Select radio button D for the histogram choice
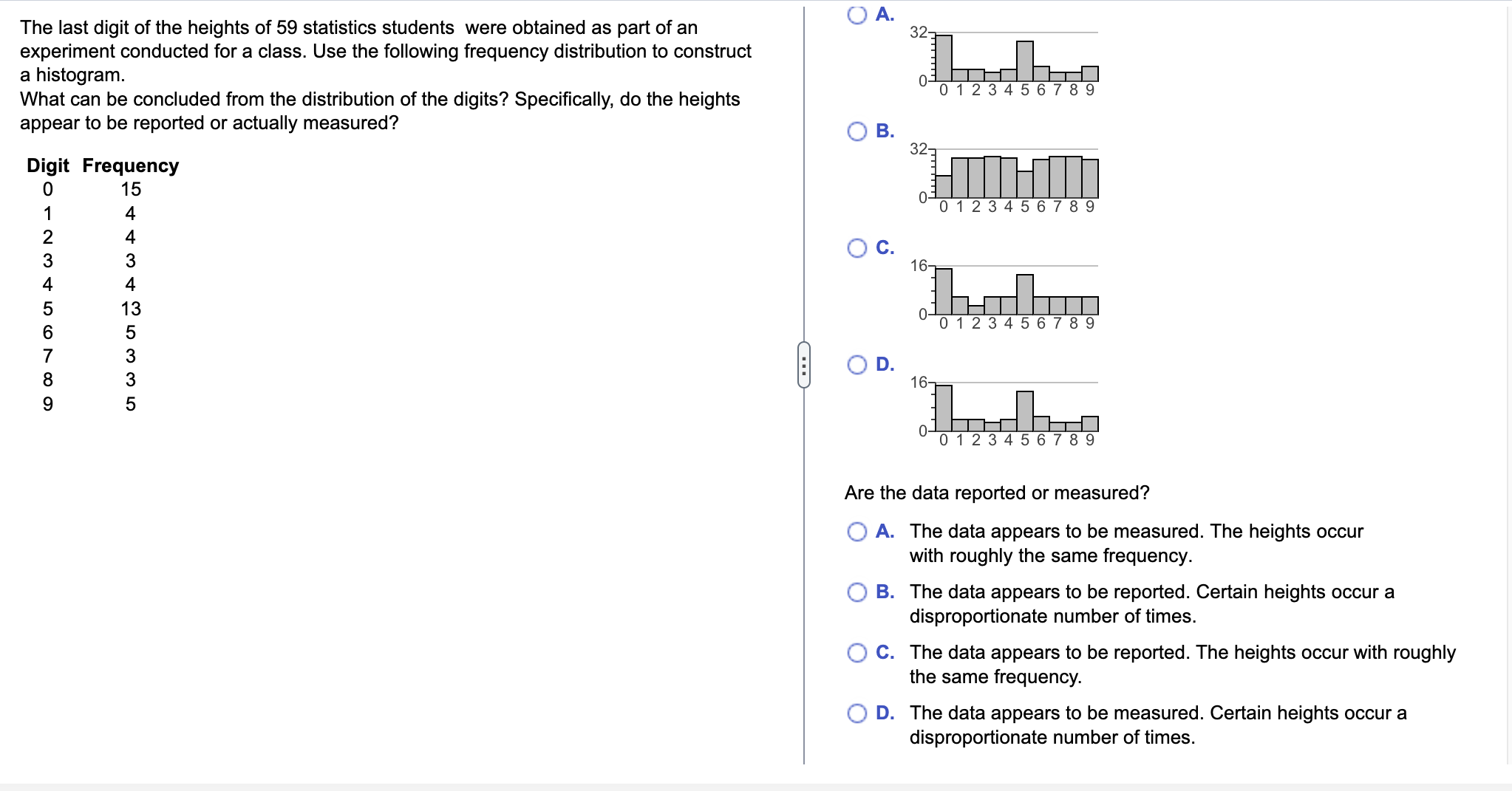The image size is (1512, 791). (857, 363)
